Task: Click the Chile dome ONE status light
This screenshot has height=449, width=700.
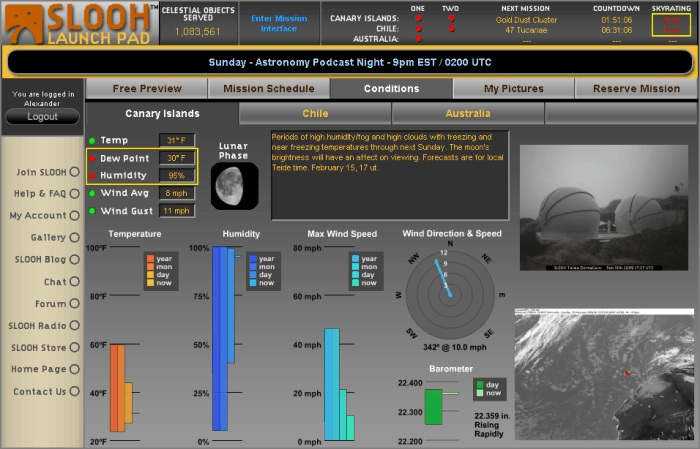Action: pyautogui.click(x=418, y=29)
